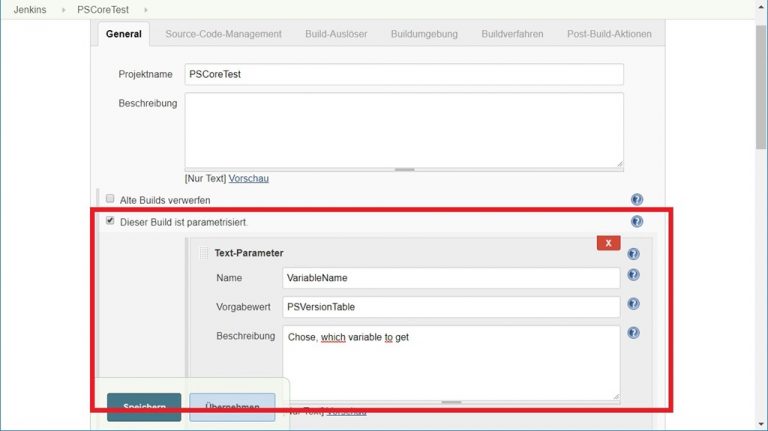Uncheck Dieser Build ist parametrisiert
768x431 pixels.
(110, 221)
